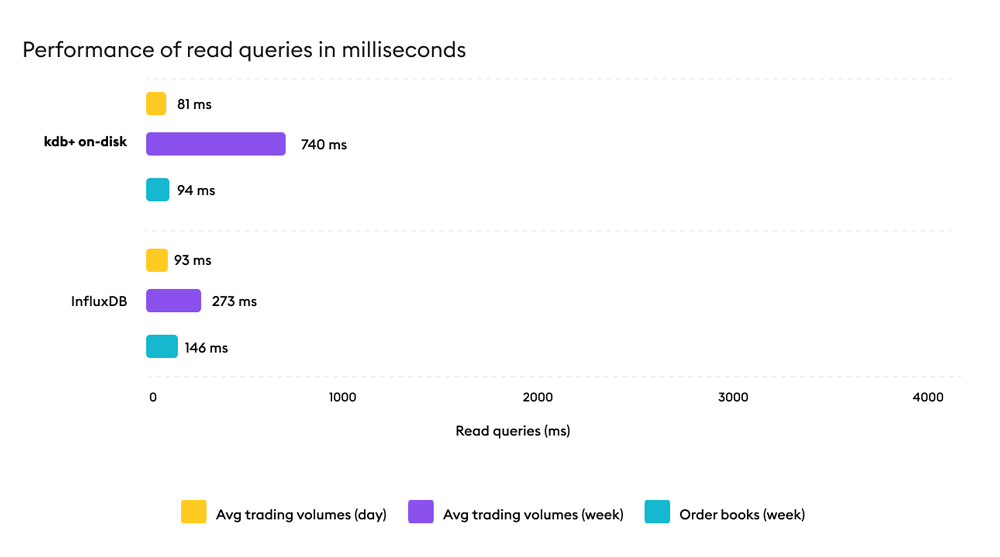
Task: Click the 'kdb+ on-disk' category label
Action: [85, 142]
